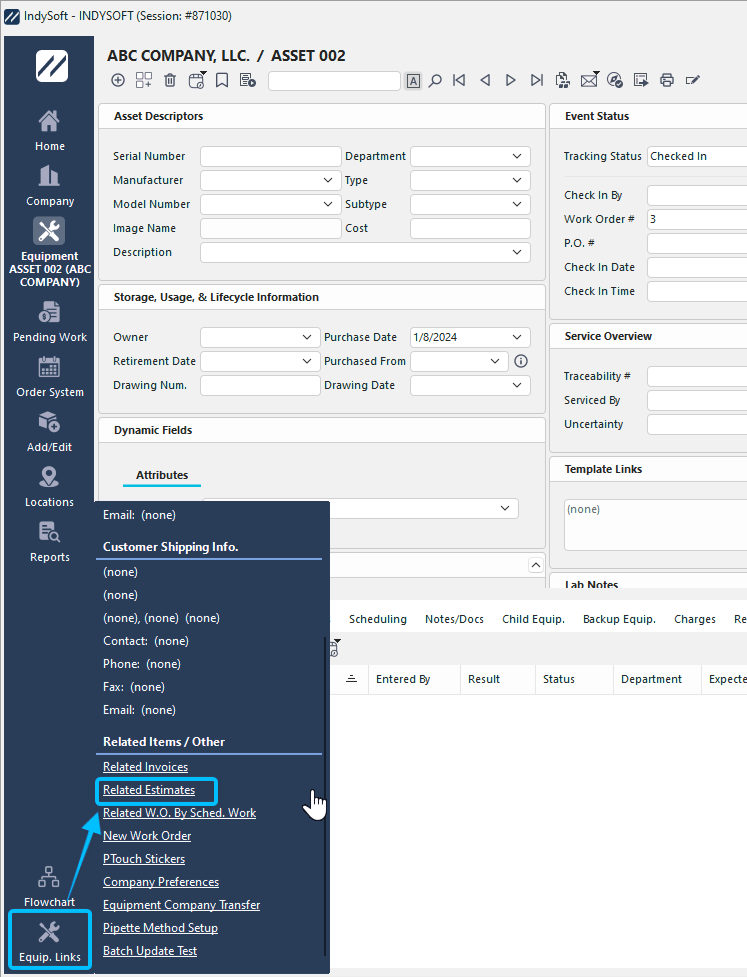Open the Related Invoices link

coord(145,767)
